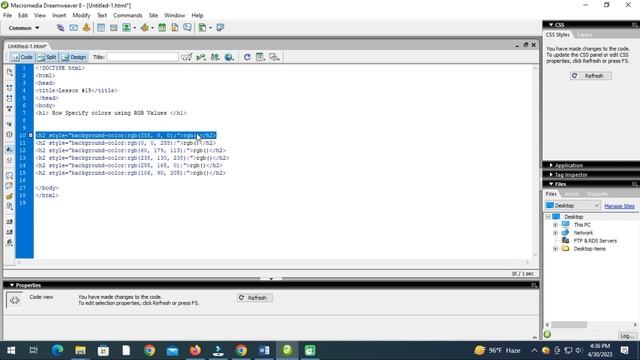Collapse Full Tag icon in coding toolbar
Image resolution: width=640 pixels, height=360 pixels.
[9, 88]
